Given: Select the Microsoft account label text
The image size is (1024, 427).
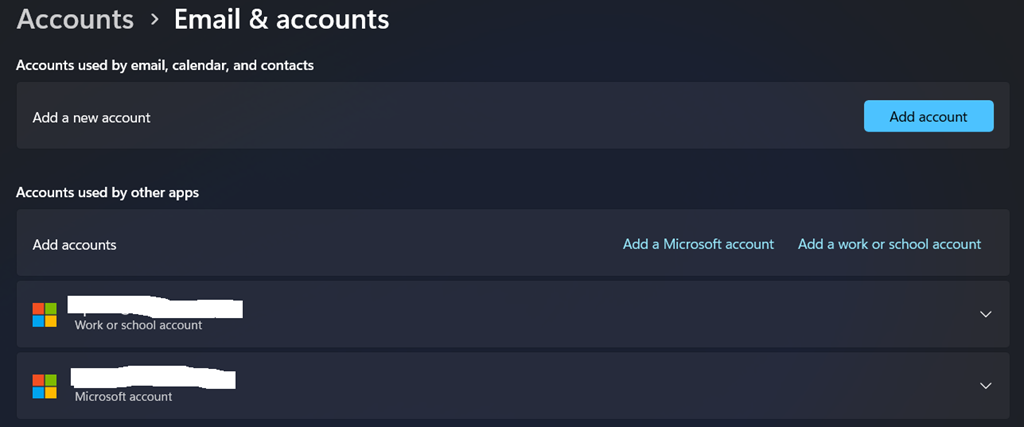Looking at the screenshot, I should (x=123, y=396).
